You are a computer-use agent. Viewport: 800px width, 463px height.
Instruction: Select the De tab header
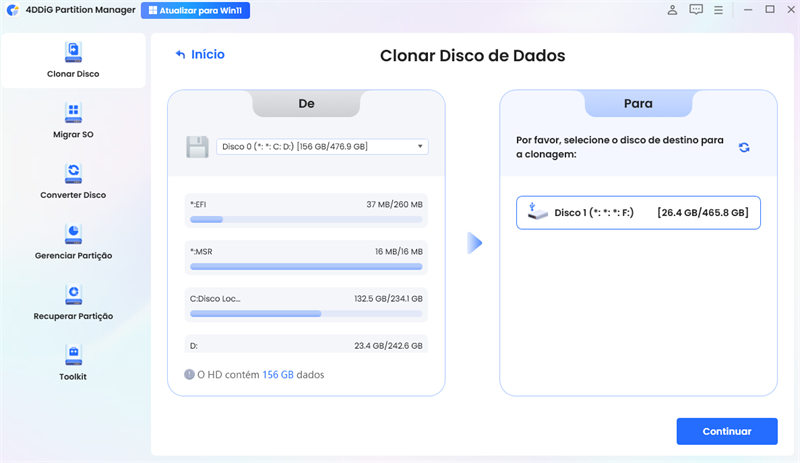pos(306,104)
